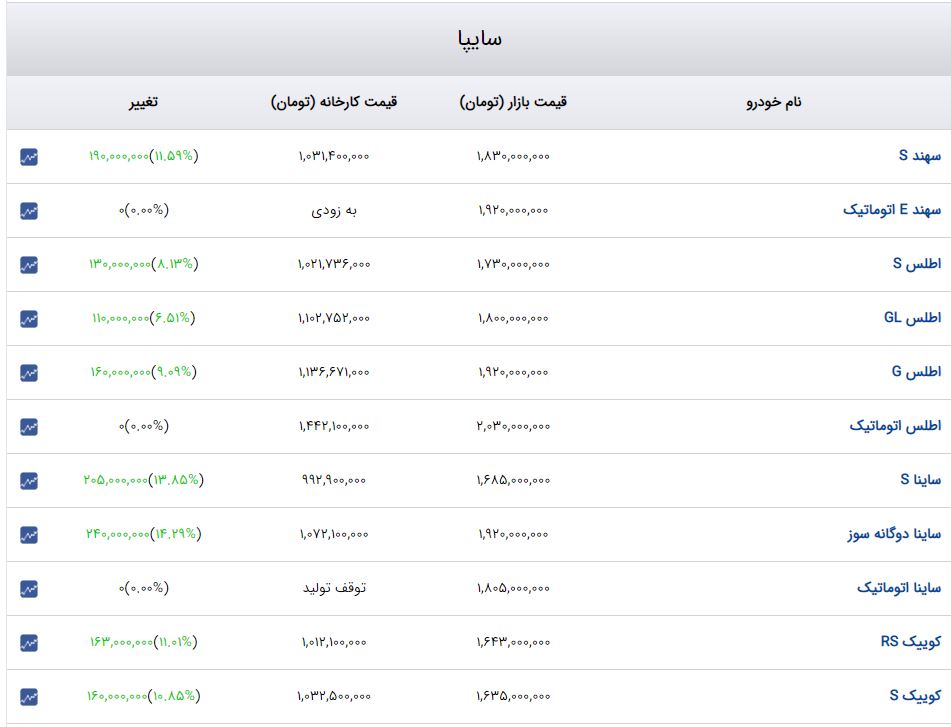This screenshot has height=727, width=951.
Task: Open the اطلس S car link
Action: pos(916,264)
